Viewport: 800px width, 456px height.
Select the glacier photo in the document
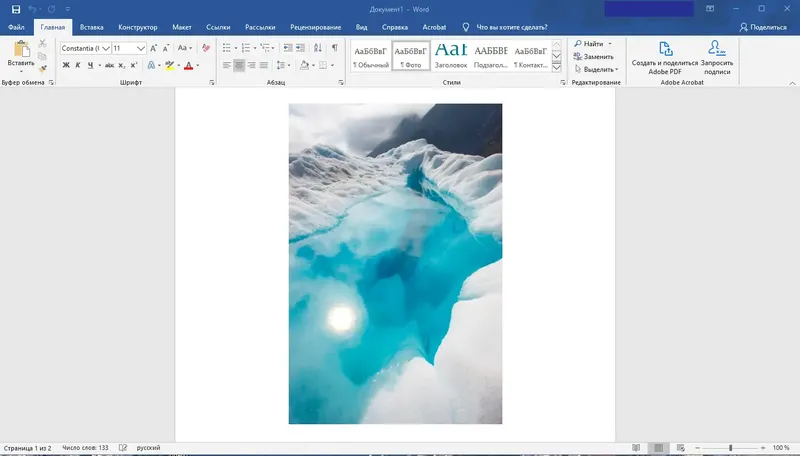(395, 264)
